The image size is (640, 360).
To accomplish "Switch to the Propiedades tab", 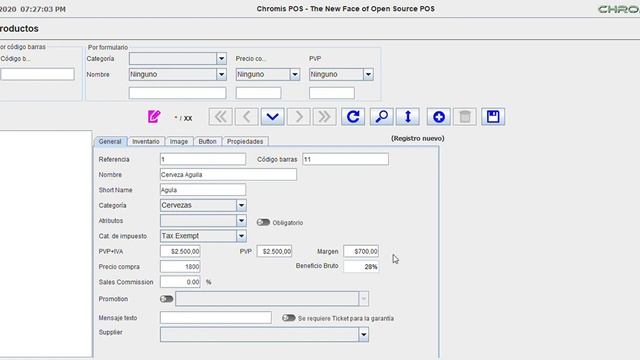I will click(x=245, y=141).
